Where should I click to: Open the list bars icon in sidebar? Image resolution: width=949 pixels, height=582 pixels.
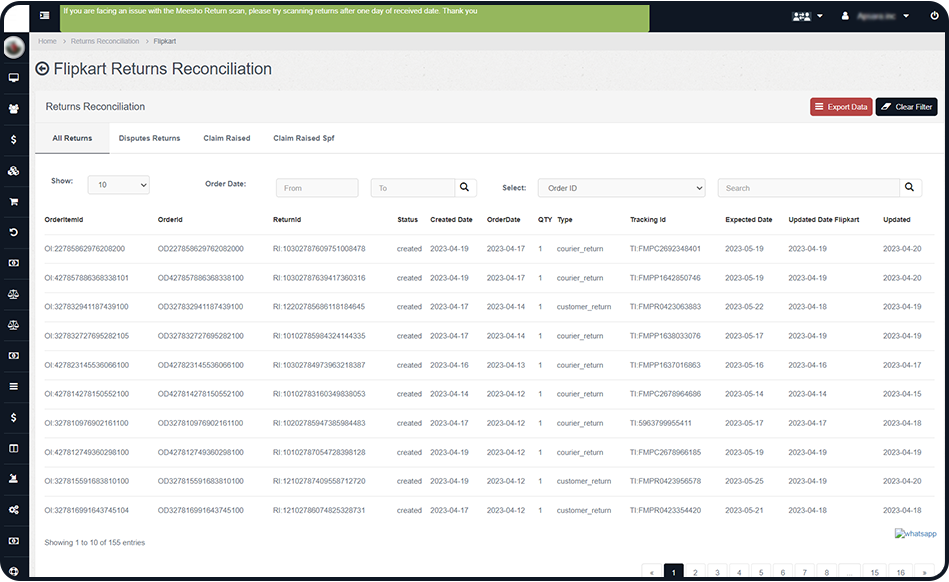click(x=13, y=387)
